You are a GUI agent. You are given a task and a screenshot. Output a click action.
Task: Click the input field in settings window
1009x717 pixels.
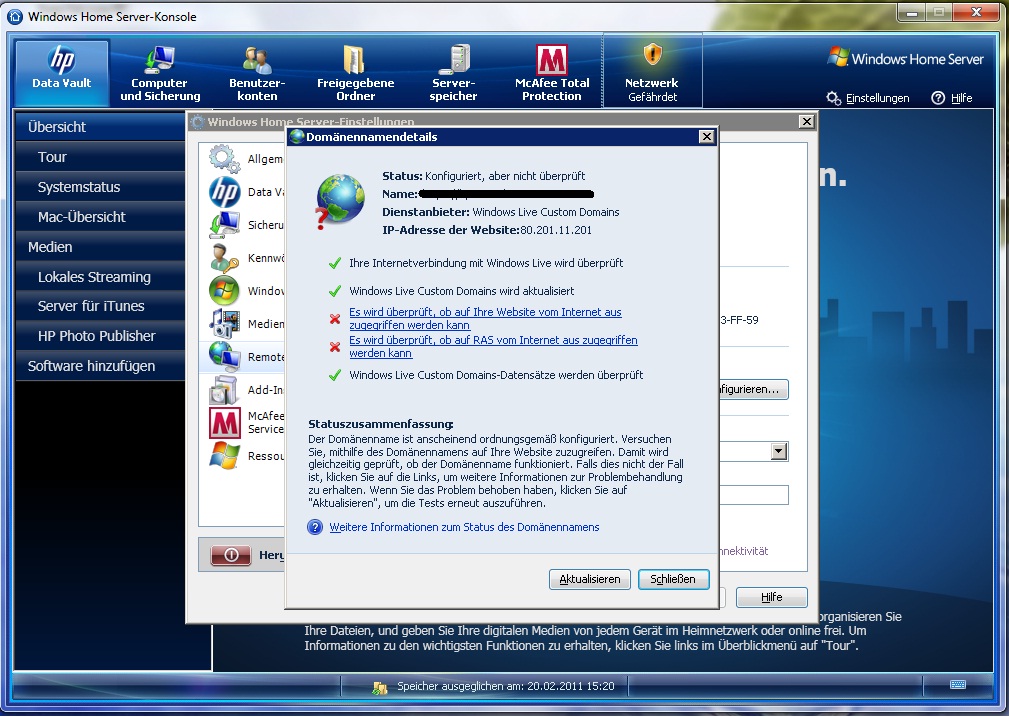(754, 495)
